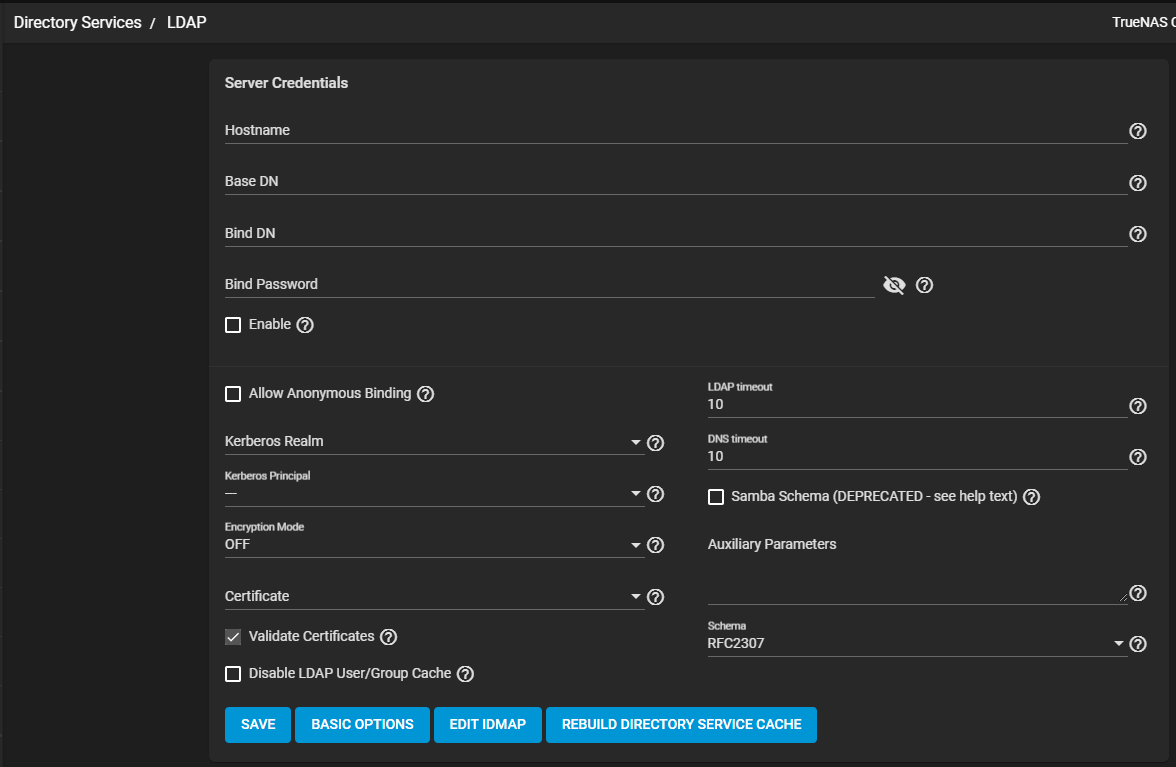The height and width of the screenshot is (767, 1176).
Task: Tick the Disable LDAP User/Group Cache checkbox
Action: [233, 674]
